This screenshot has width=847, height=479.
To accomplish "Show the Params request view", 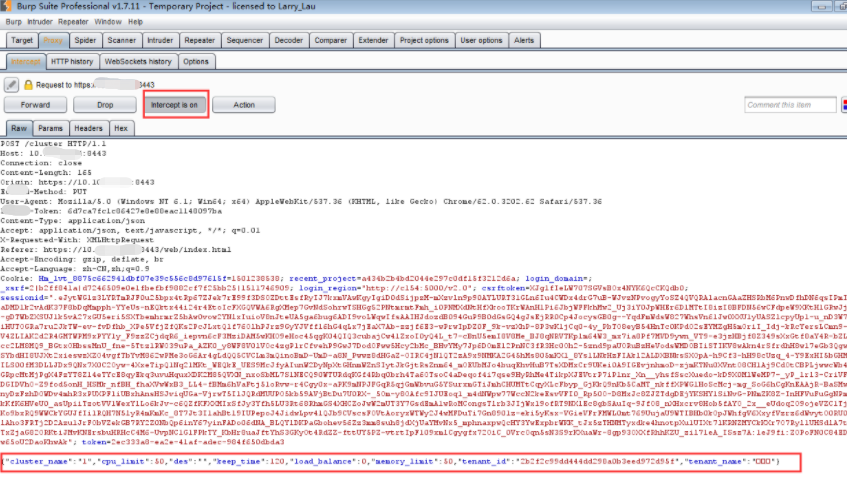I will pyautogui.click(x=50, y=129).
